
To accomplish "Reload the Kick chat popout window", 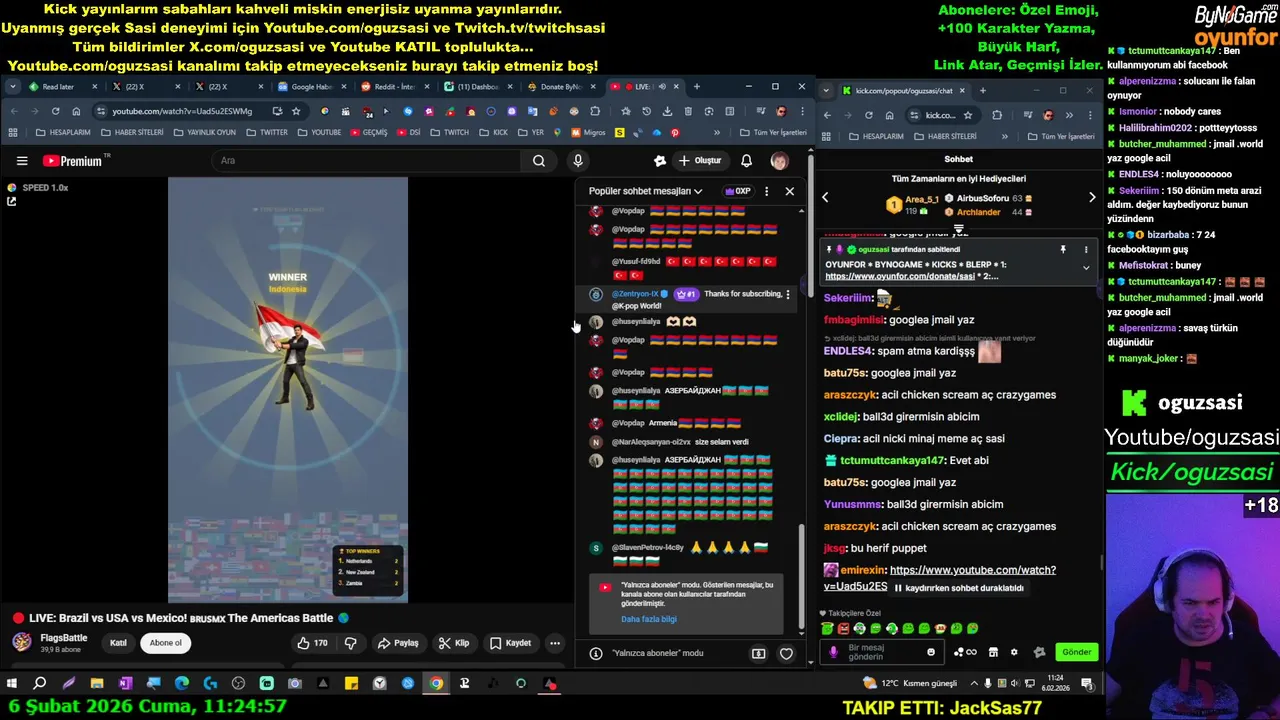I will (x=868, y=115).
